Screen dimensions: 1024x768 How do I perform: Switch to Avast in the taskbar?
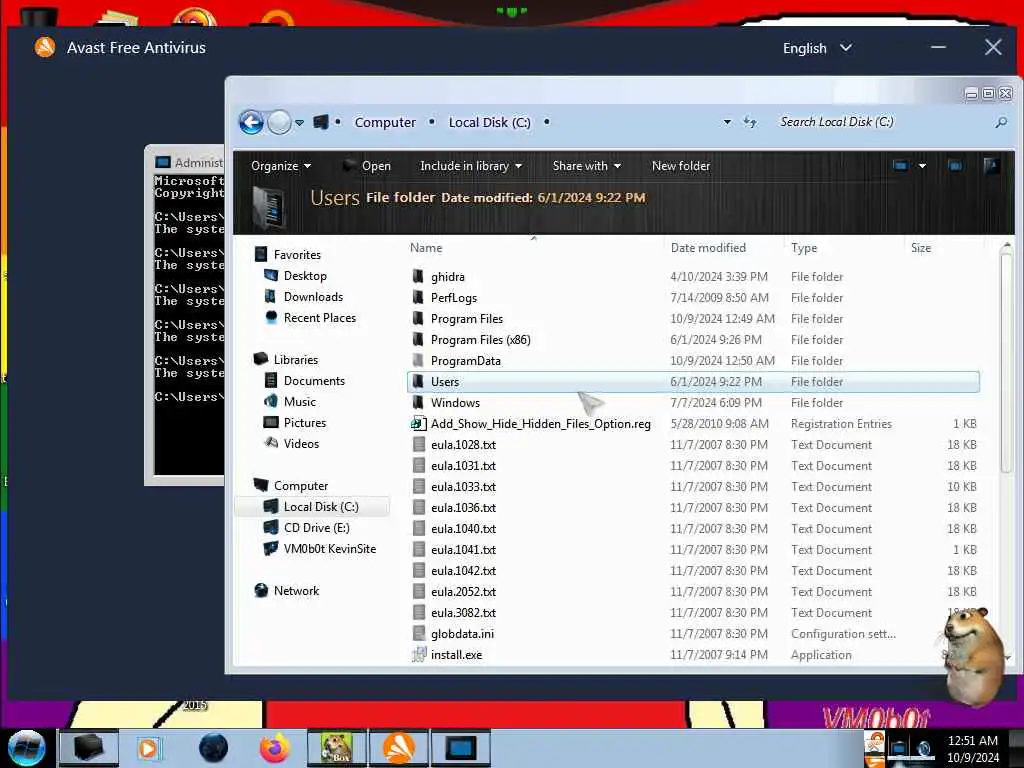[x=398, y=748]
